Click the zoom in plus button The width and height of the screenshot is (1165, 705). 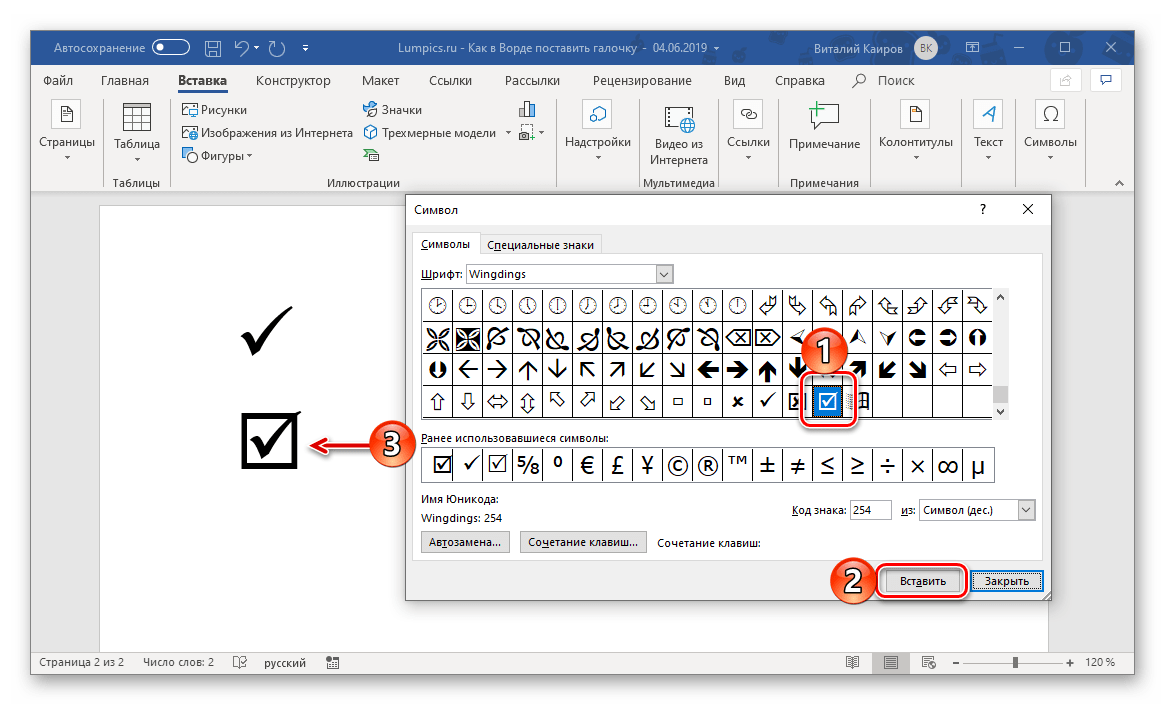pos(1069,663)
